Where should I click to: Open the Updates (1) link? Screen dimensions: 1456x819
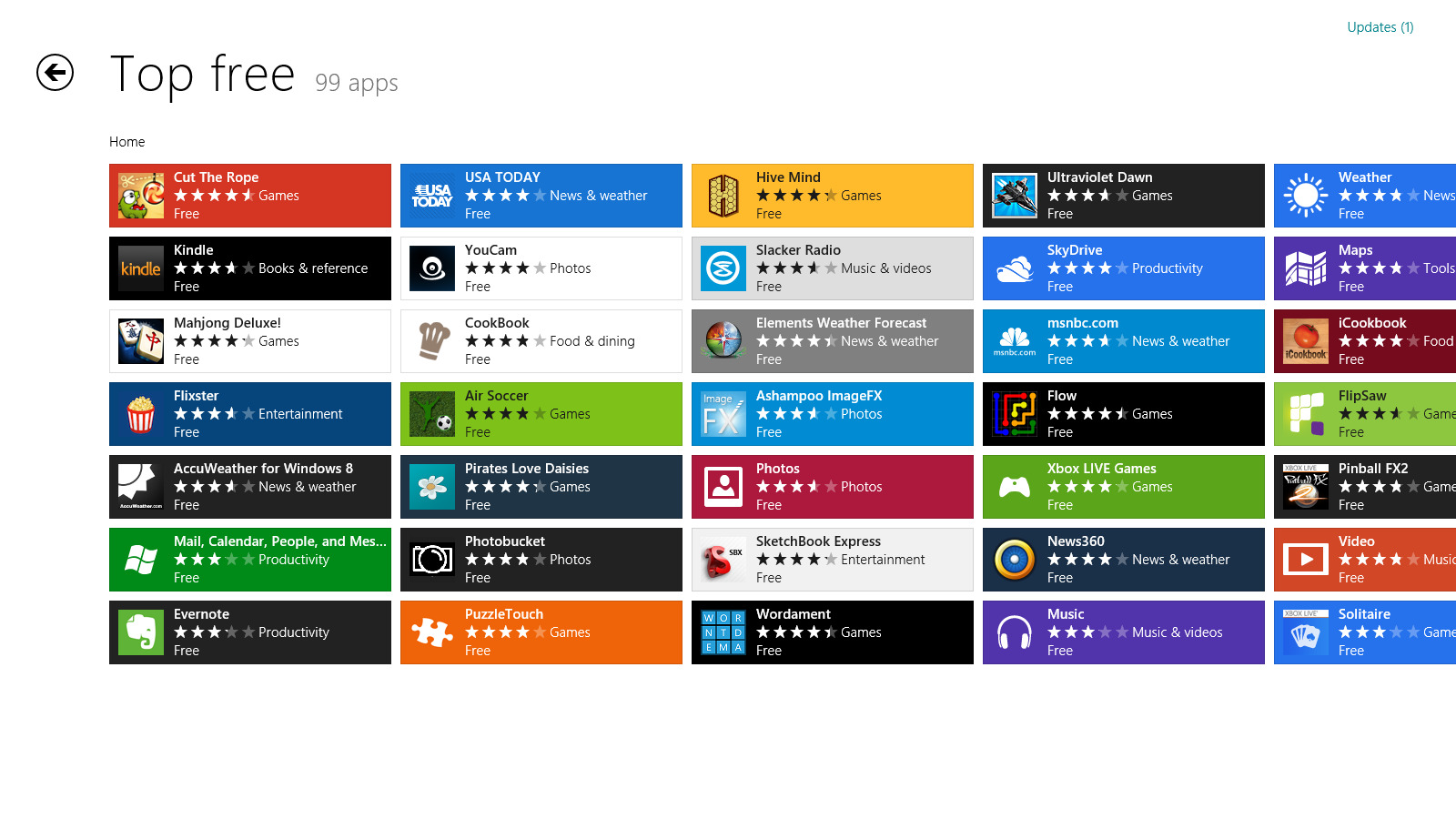[1380, 27]
